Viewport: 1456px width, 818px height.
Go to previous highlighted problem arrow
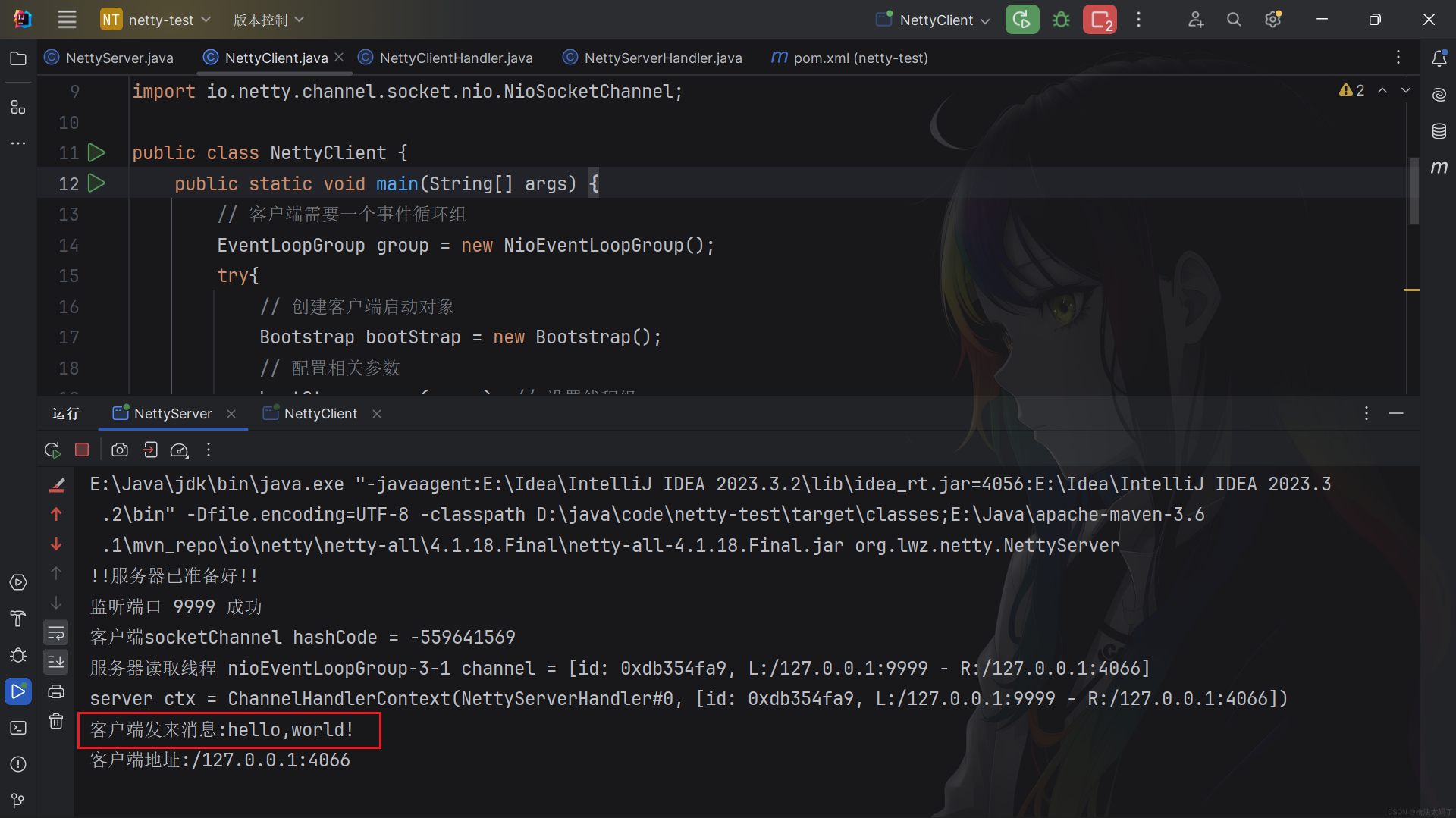[x=1382, y=90]
